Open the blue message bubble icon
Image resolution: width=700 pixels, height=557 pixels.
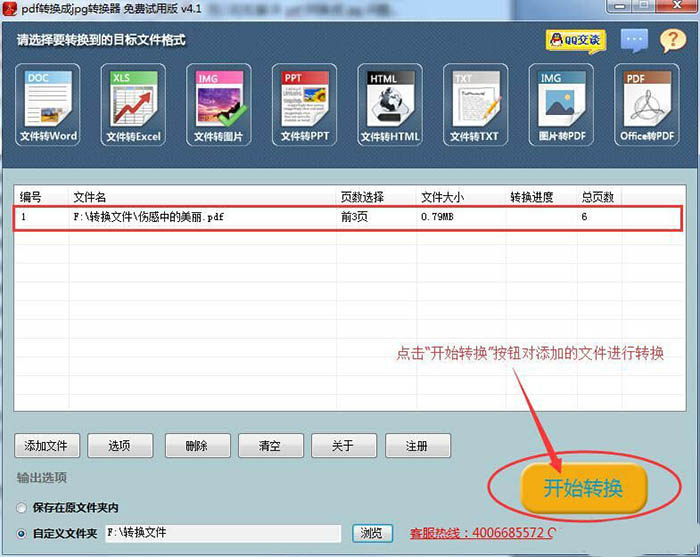pyautogui.click(x=634, y=40)
